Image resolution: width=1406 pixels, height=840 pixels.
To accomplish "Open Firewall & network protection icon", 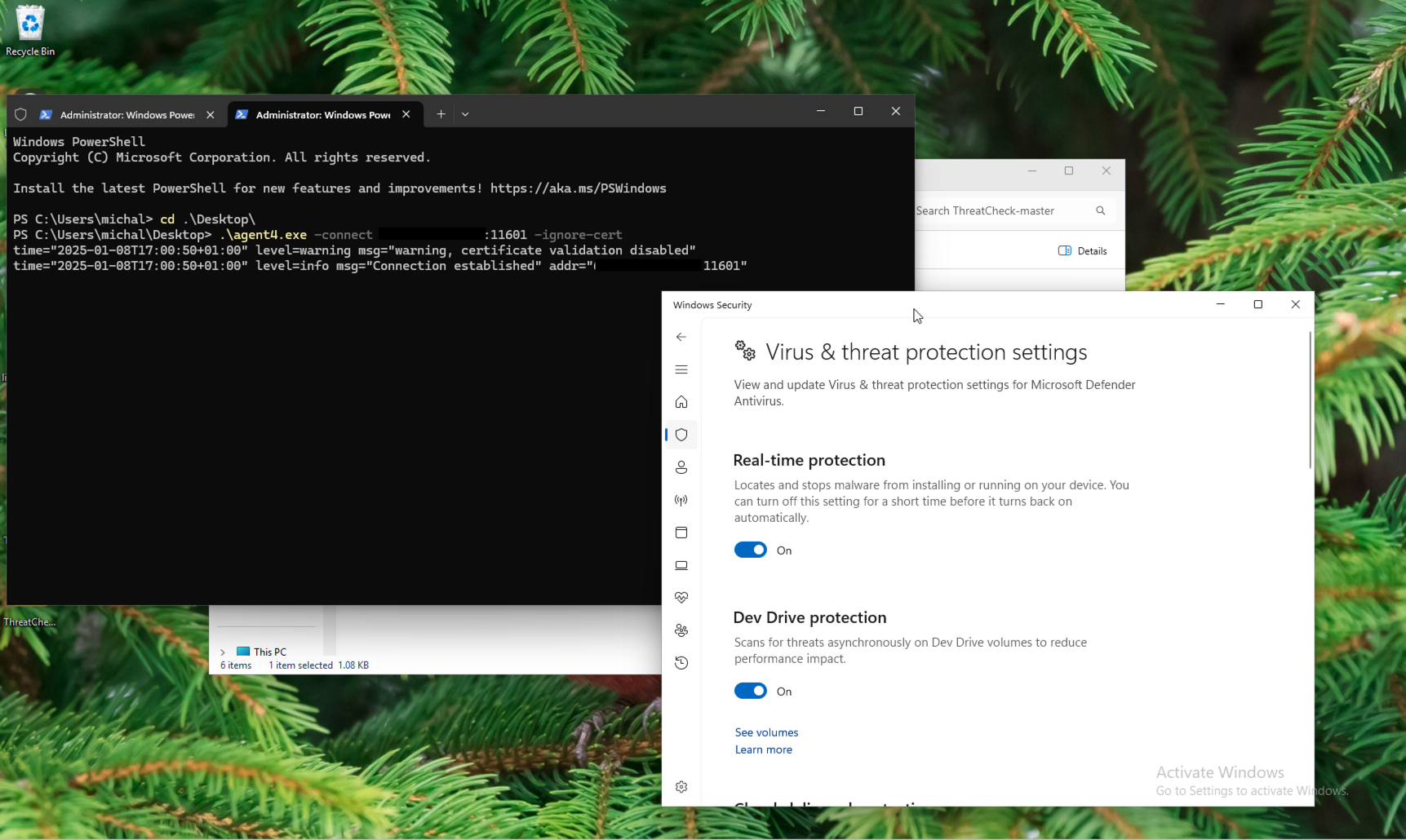I will (681, 500).
